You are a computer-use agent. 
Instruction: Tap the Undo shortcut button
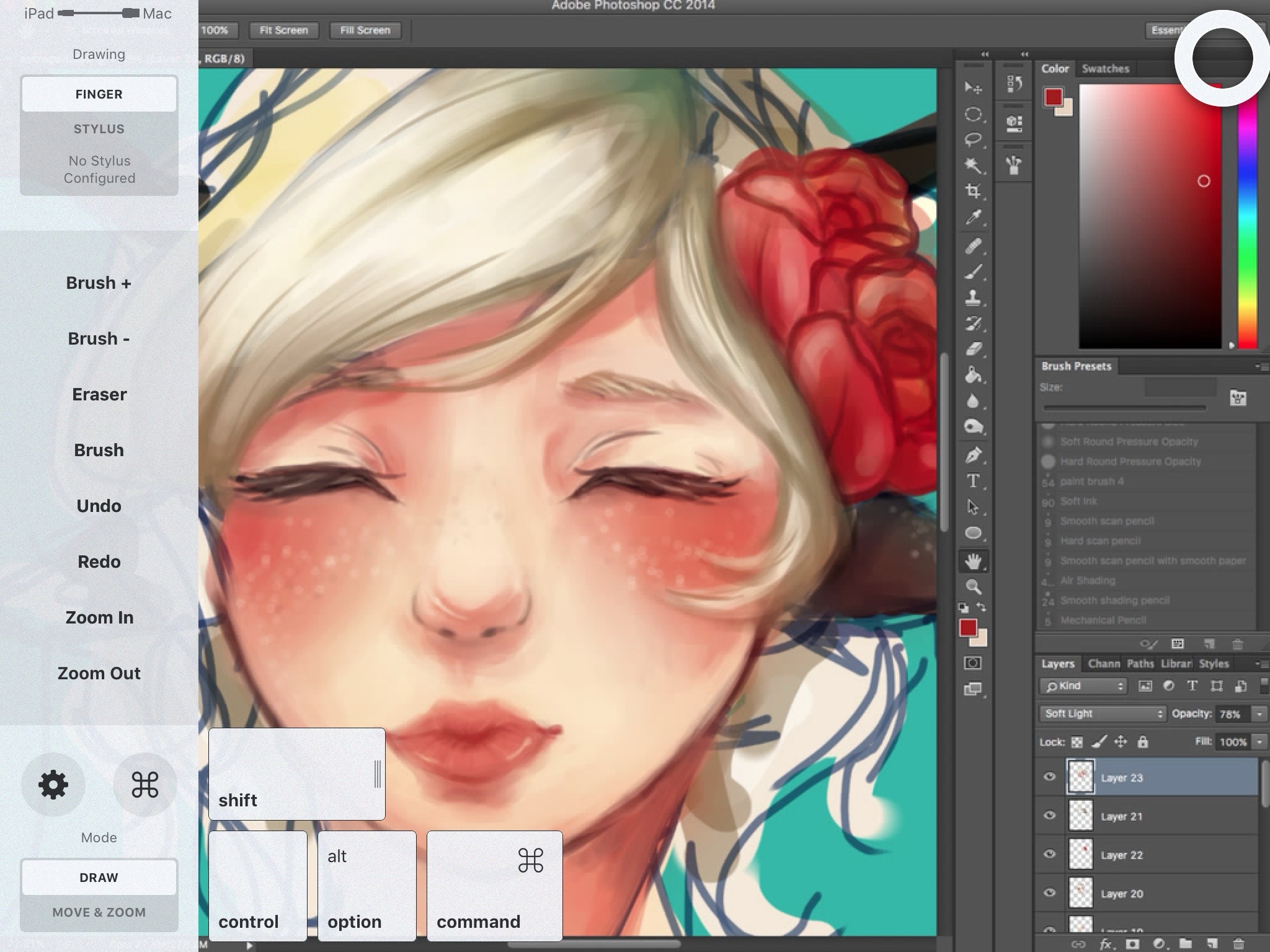tap(99, 506)
